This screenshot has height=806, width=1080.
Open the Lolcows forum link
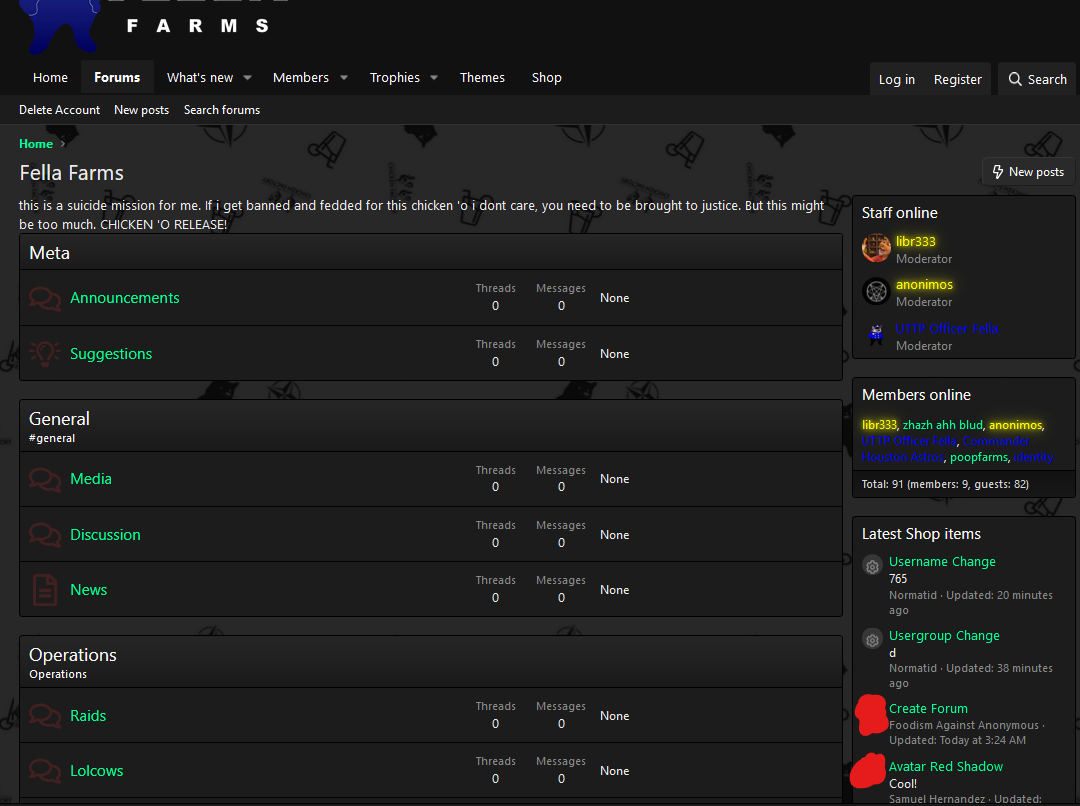(x=96, y=771)
